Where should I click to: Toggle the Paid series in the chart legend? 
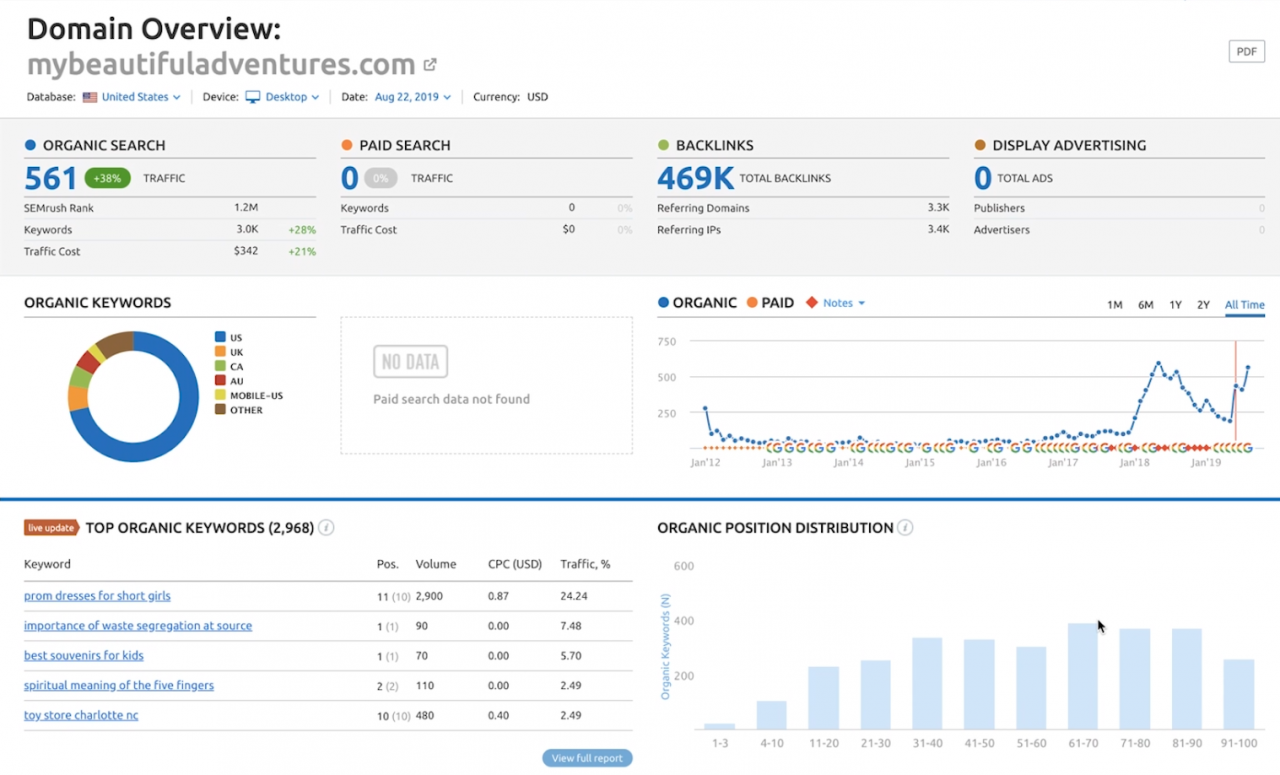pyautogui.click(x=770, y=303)
